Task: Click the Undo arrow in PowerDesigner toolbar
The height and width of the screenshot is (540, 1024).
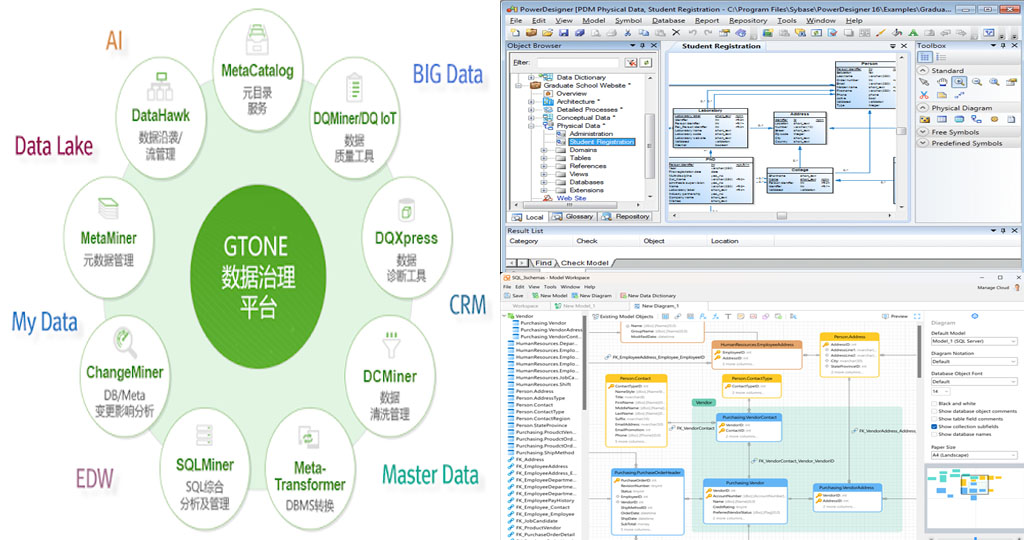Action: (x=692, y=33)
